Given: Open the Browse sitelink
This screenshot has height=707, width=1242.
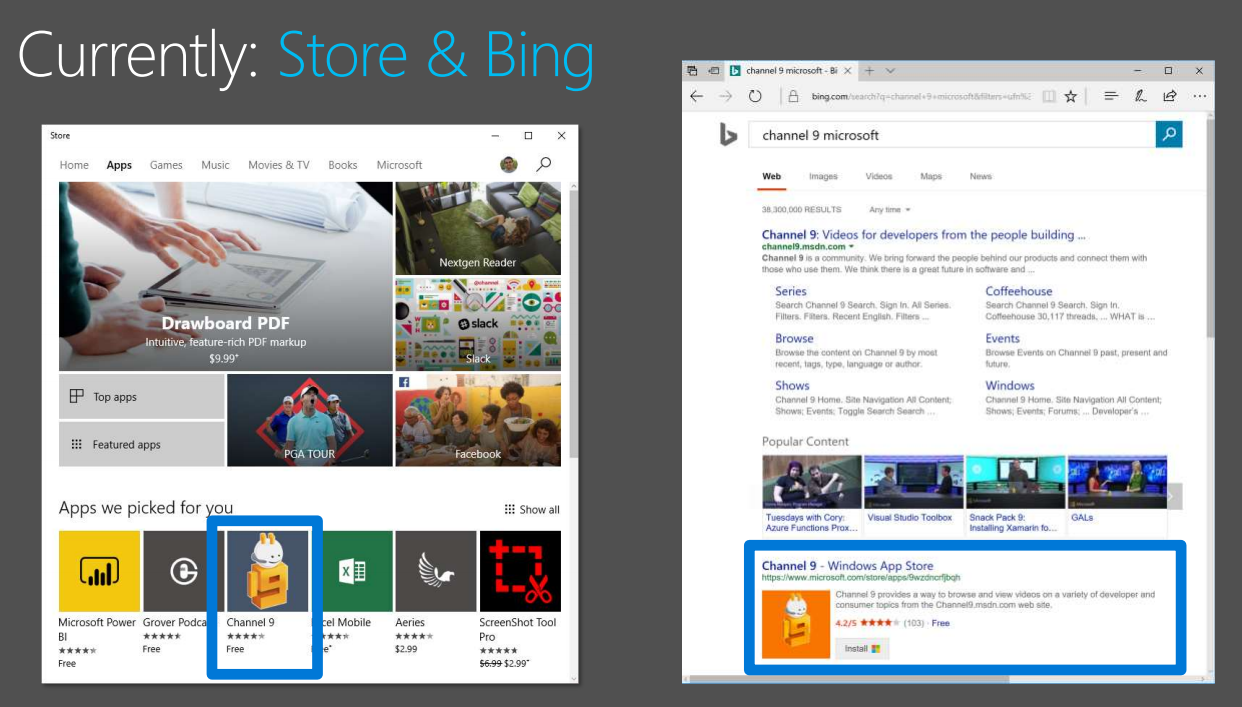Looking at the screenshot, I should click(x=795, y=338).
